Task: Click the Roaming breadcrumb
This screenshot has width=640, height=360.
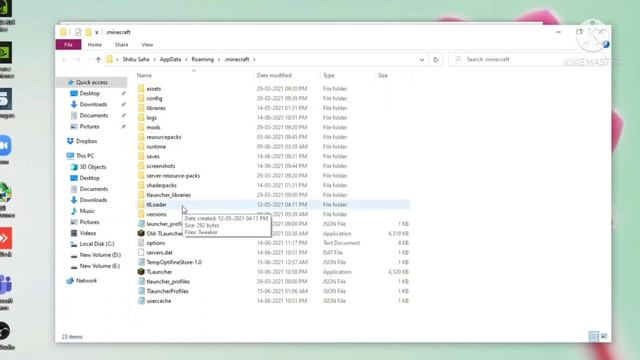Action: 202,60
